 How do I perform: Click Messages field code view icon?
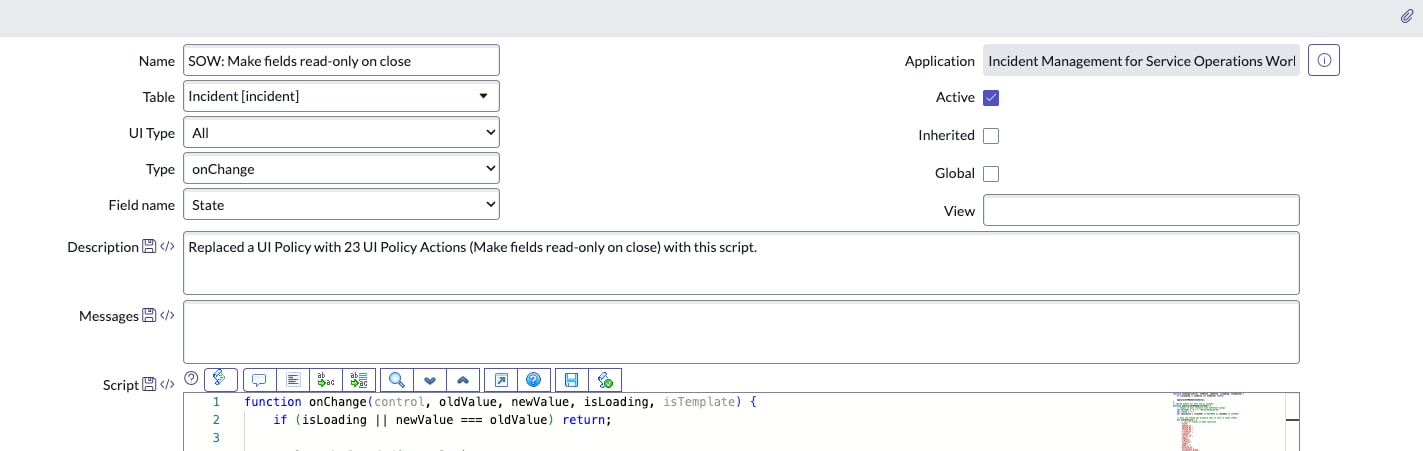167,316
